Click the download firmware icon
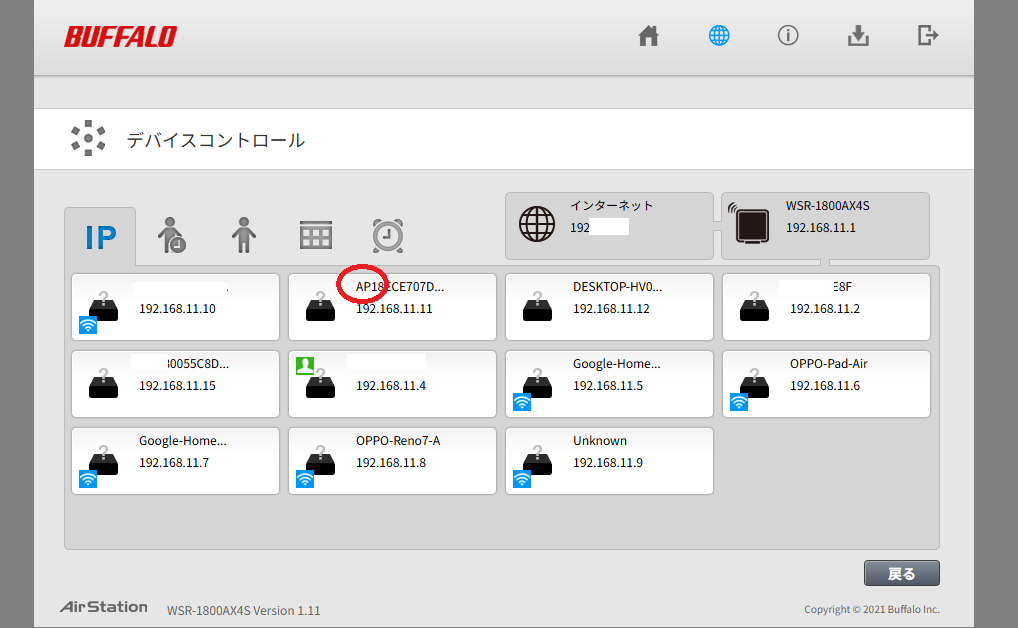The height and width of the screenshot is (628, 1018). point(858,36)
